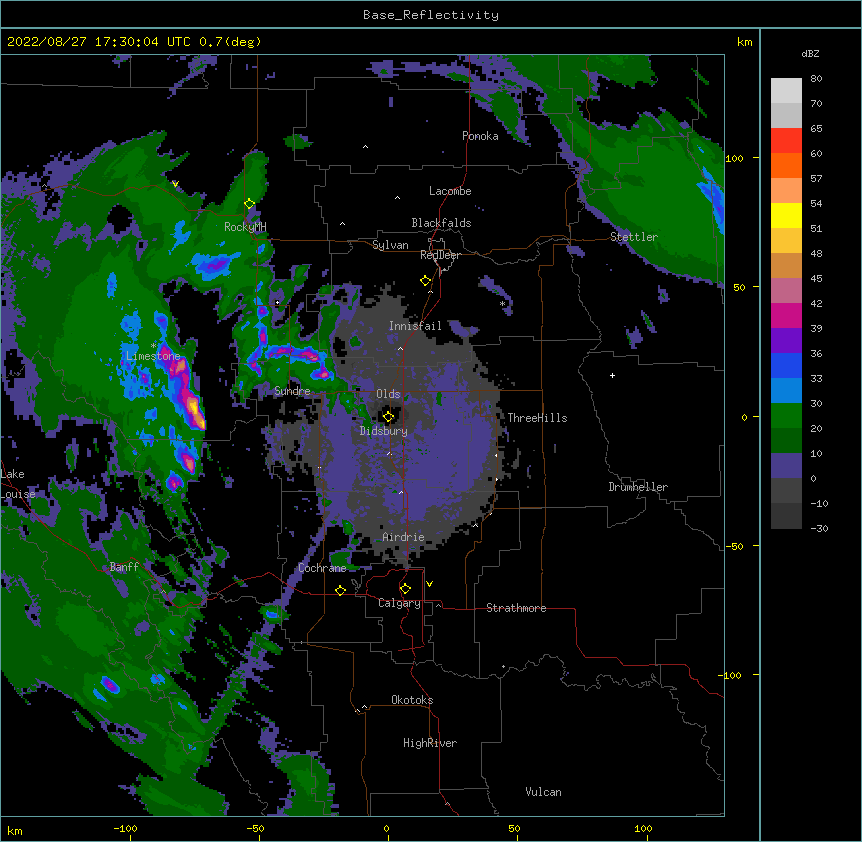Image resolution: width=862 pixels, height=842 pixels.
Task: Click the 100 tick label on right axis
Action: (x=734, y=158)
